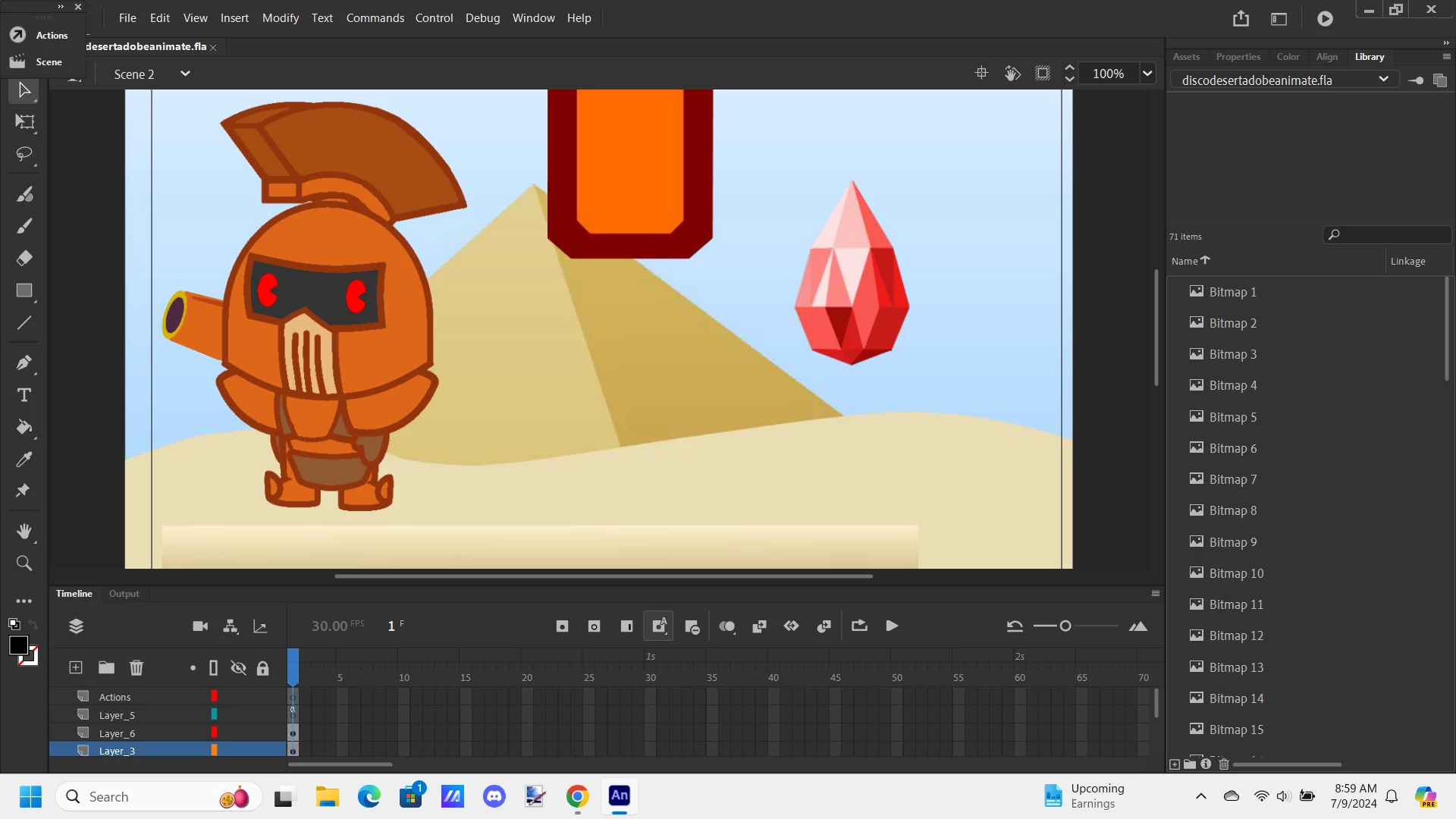Viewport: 1456px width, 819px height.
Task: Toggle hide all layers eye icon
Action: 238,668
